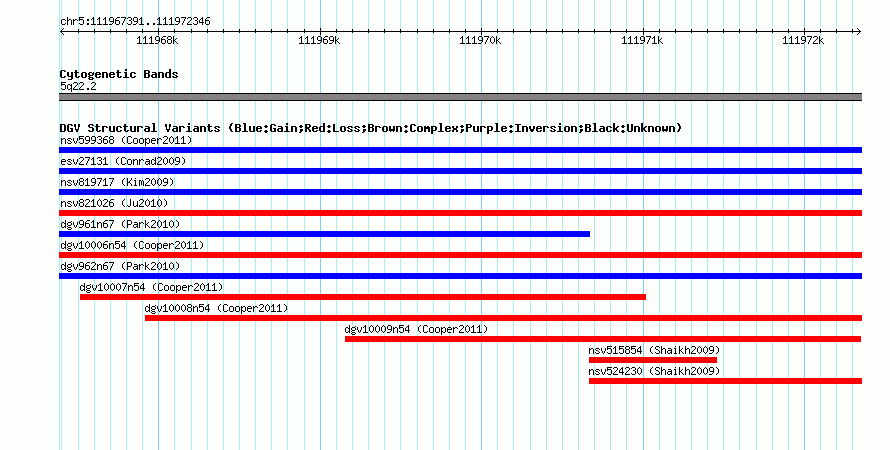
Task: Click the nsv821026 (Ju2010) label
Action: [114, 203]
